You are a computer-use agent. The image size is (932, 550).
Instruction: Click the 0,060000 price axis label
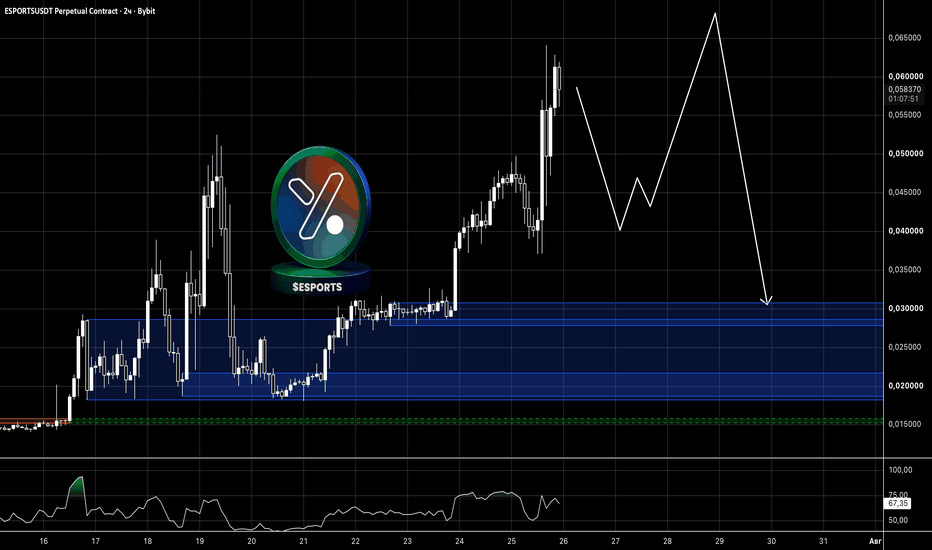pos(905,76)
